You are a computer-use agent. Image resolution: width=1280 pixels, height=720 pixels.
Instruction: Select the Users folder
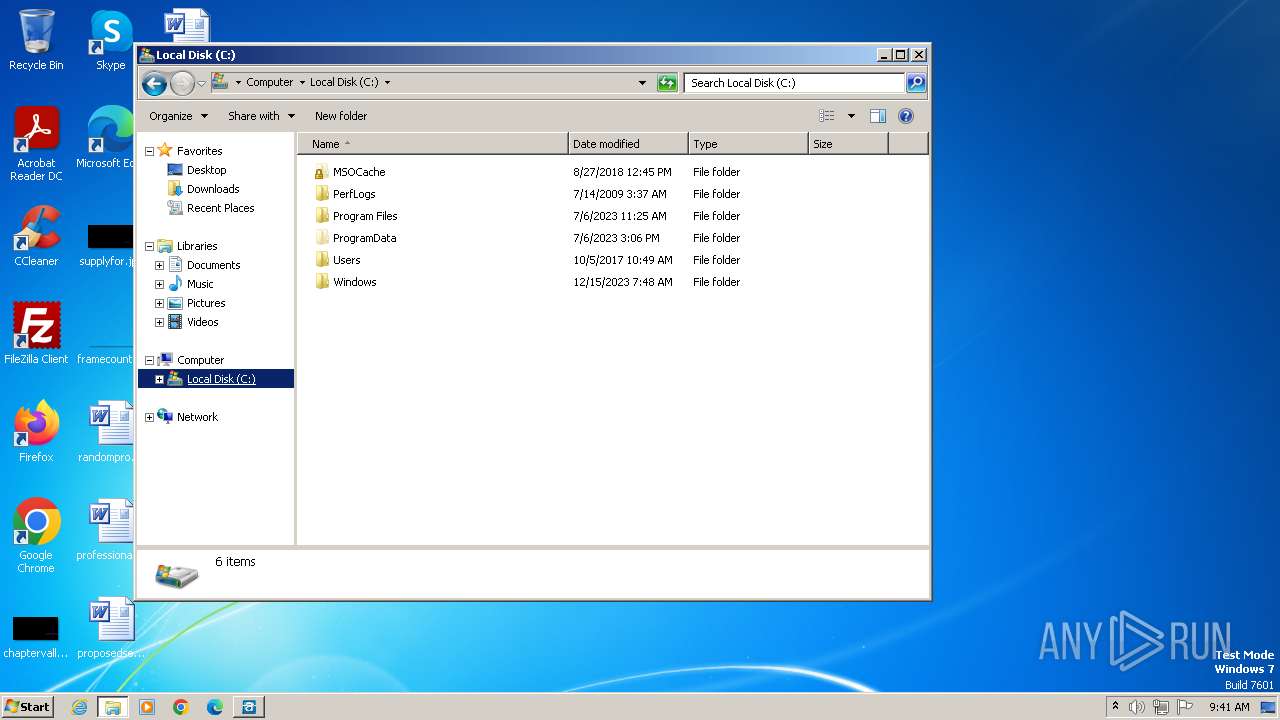337,260
